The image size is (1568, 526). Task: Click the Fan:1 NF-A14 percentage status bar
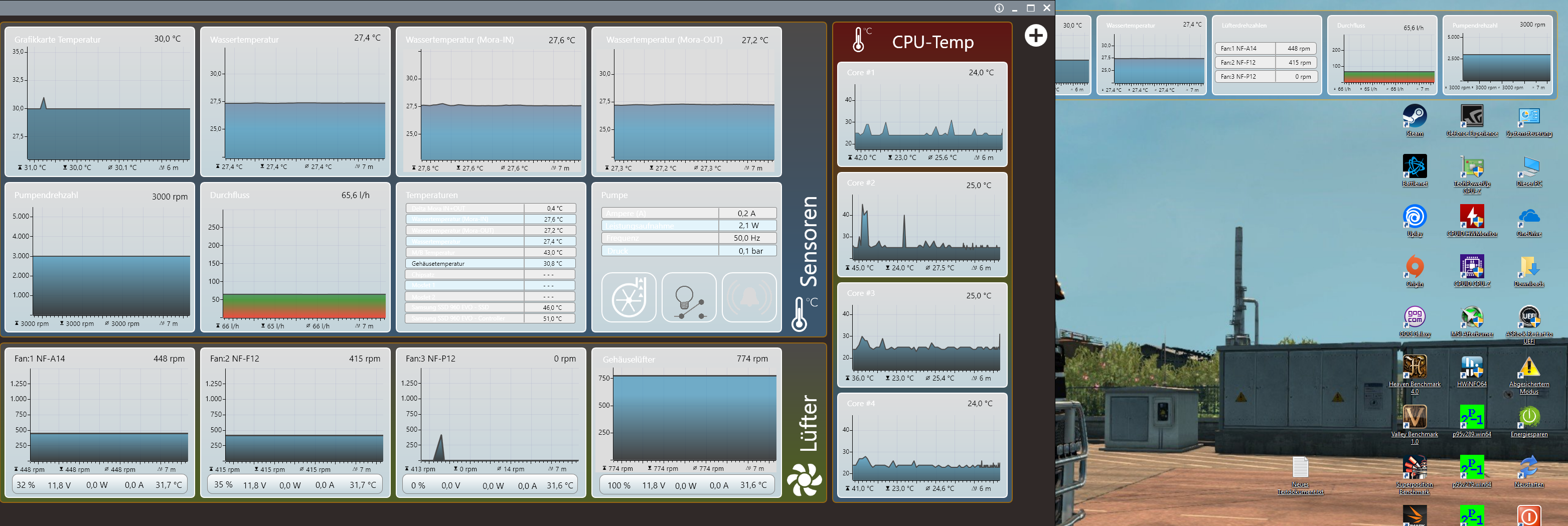coord(99,485)
